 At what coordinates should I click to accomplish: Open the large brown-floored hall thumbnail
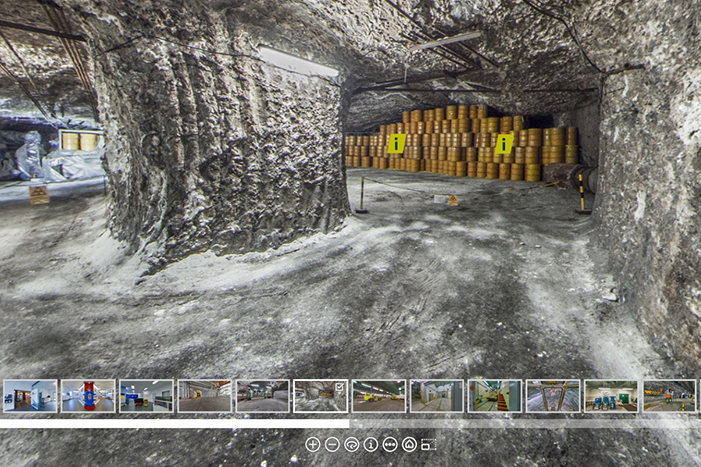click(x=204, y=396)
